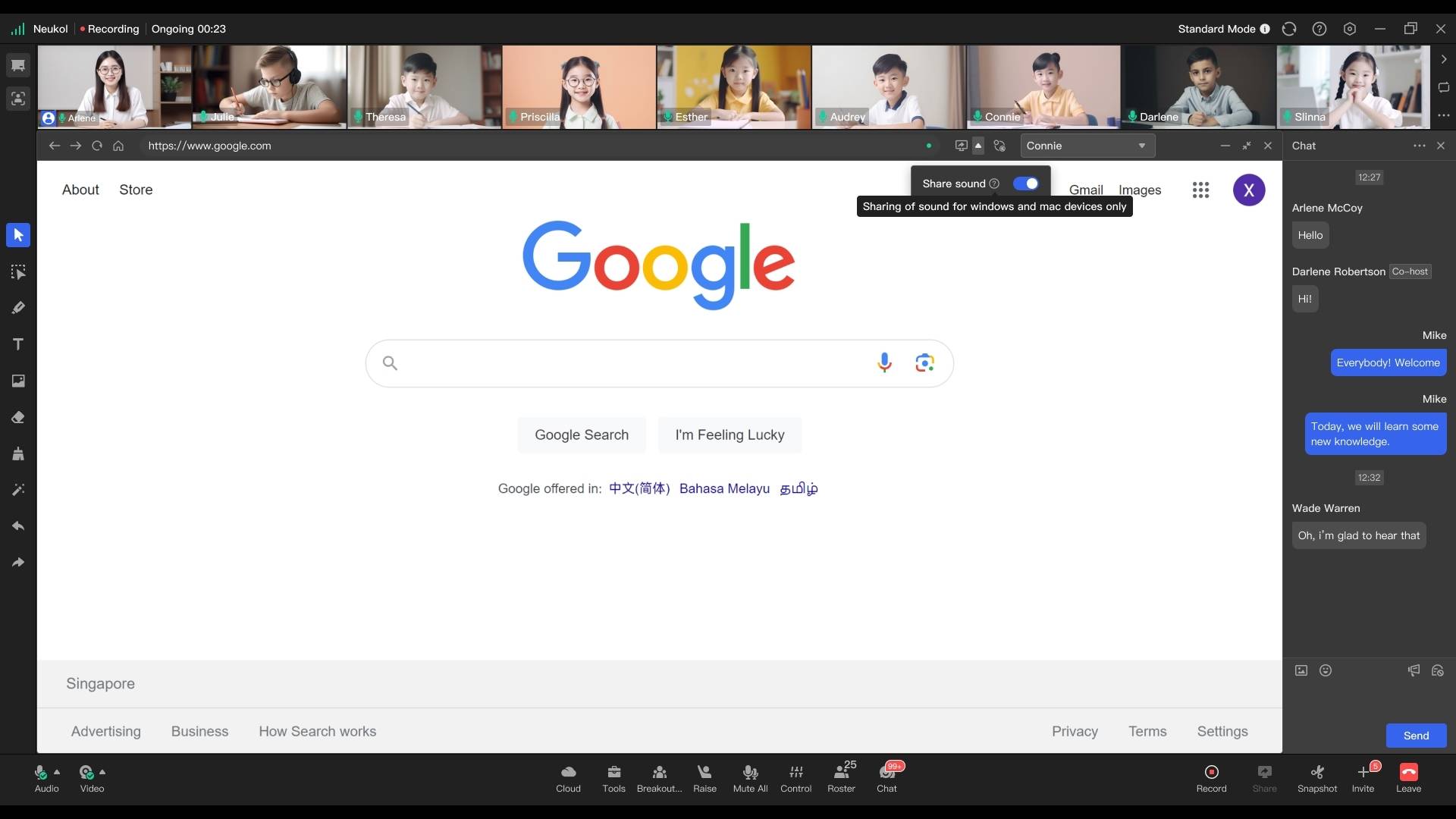Open the Breakout rooms icon
The width and height of the screenshot is (1456, 819).
[x=659, y=773]
